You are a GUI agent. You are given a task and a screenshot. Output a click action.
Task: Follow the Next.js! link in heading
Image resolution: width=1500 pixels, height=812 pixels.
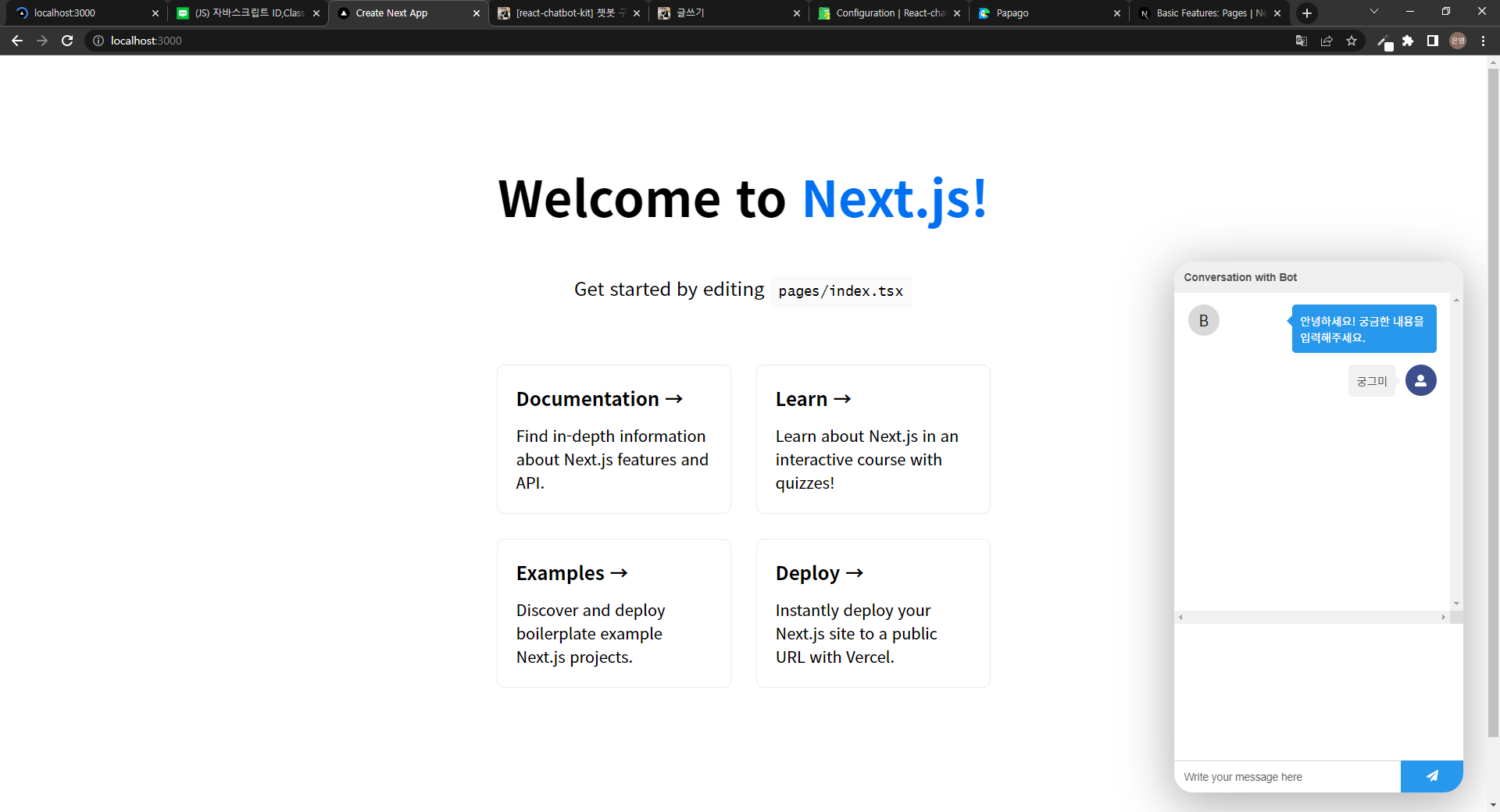click(x=895, y=198)
